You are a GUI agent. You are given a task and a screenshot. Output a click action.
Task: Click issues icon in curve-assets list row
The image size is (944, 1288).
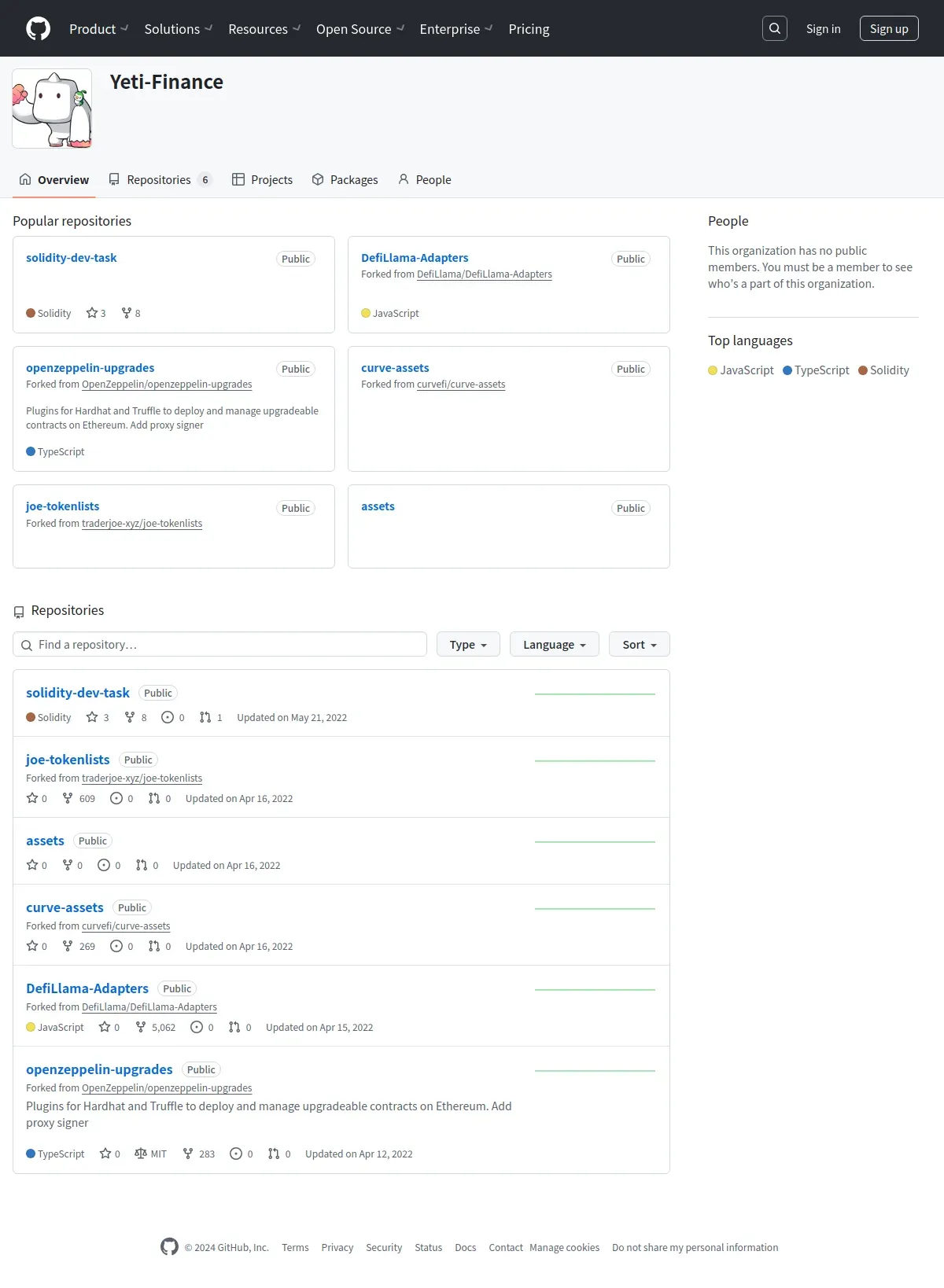116,946
